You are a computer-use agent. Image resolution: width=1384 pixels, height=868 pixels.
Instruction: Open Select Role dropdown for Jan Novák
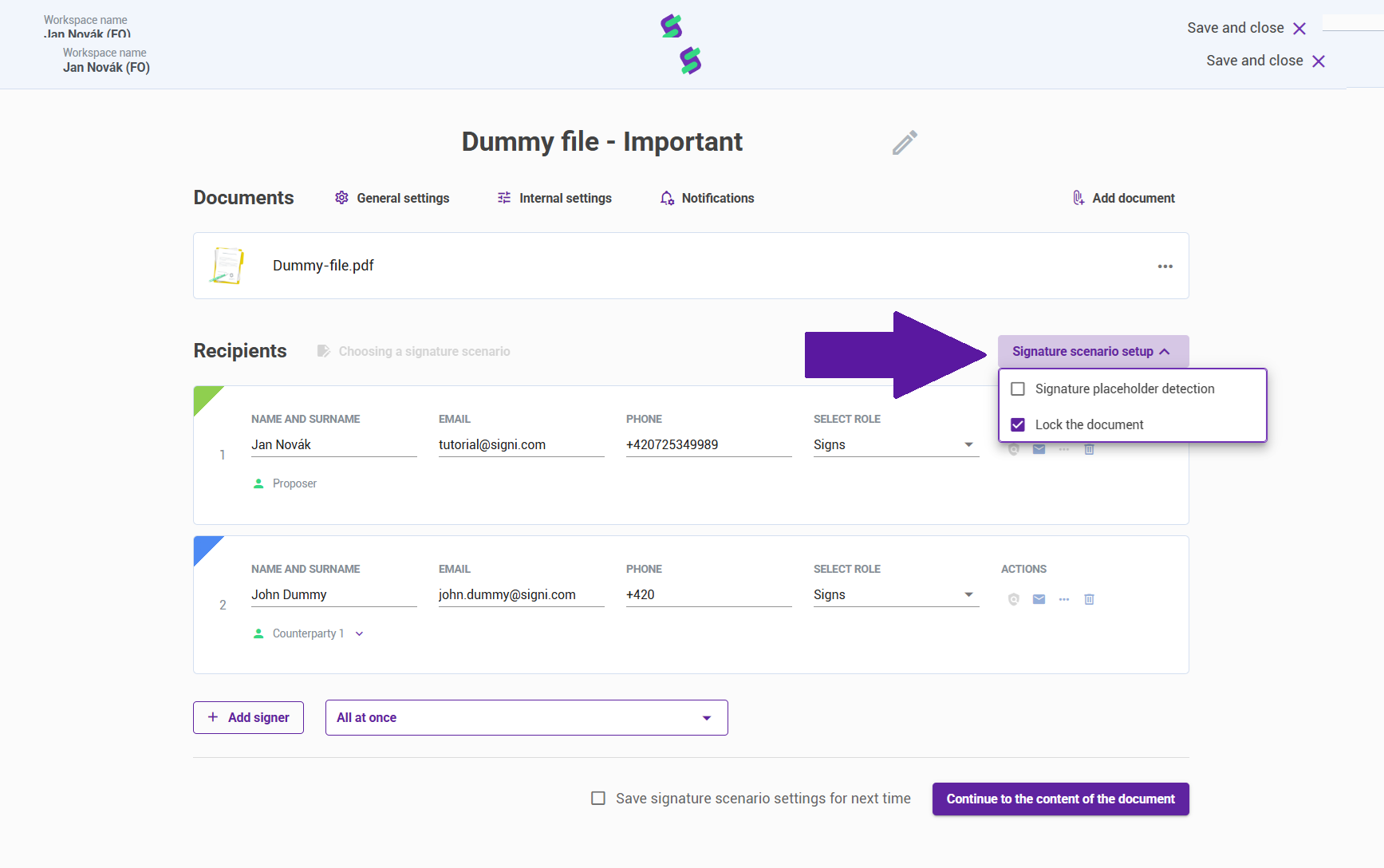896,444
